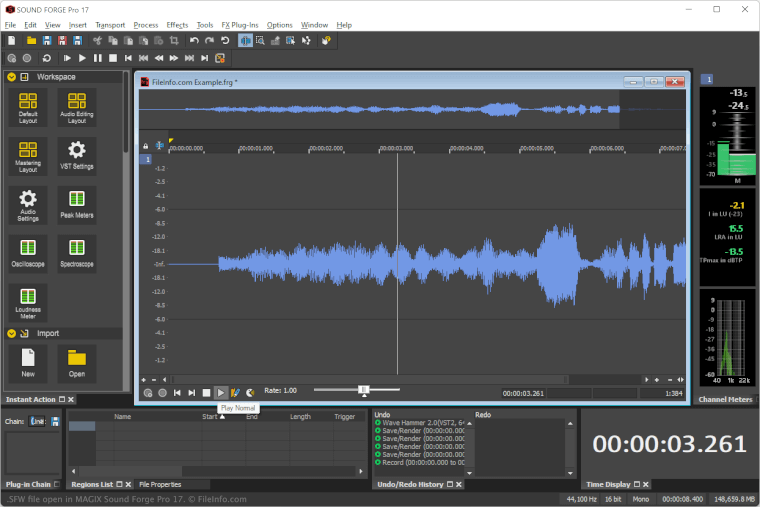
Task: Click the Spectroscope icon
Action: tap(77, 250)
